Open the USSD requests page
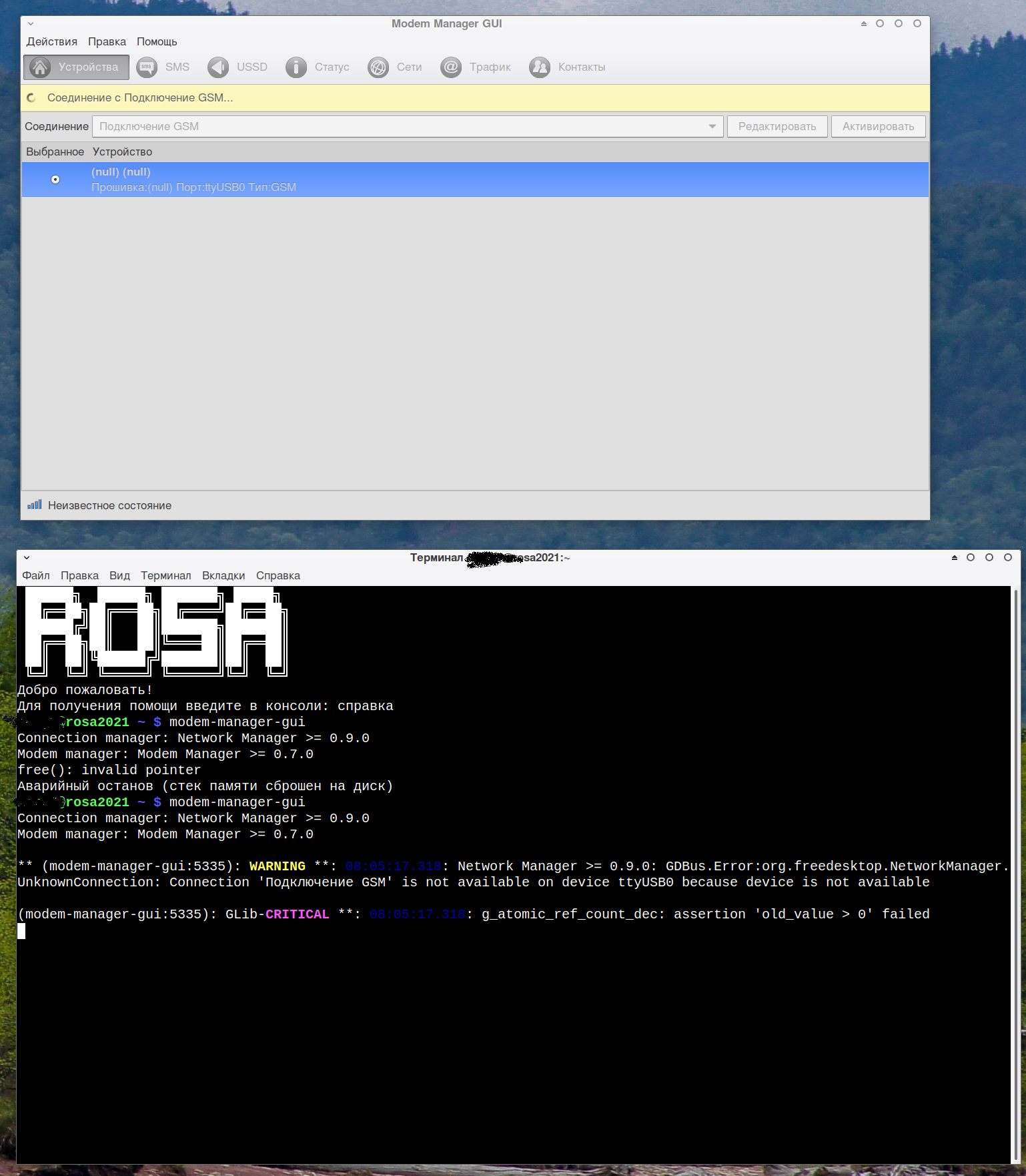Viewport: 1026px width, 1176px height. click(237, 67)
